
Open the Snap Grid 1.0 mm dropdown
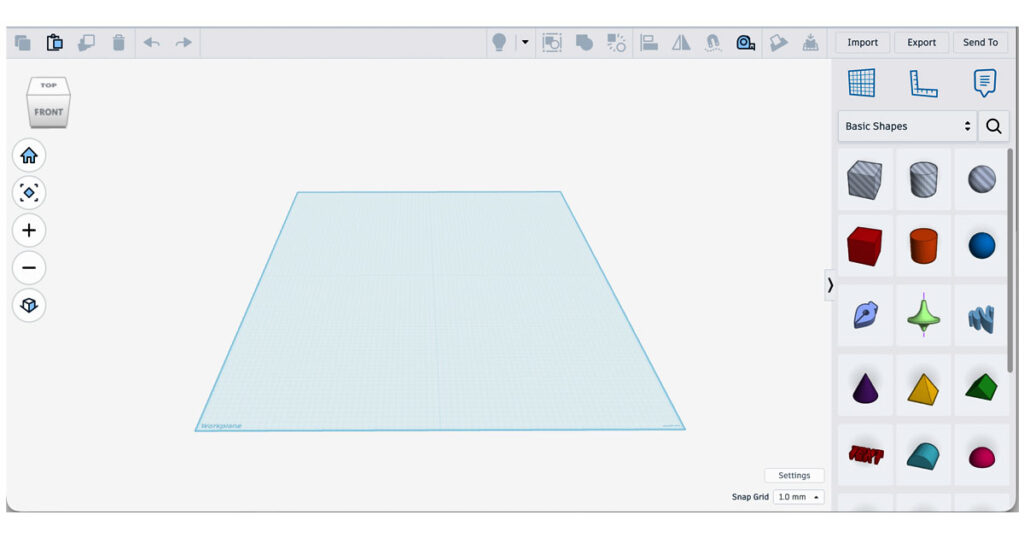[x=798, y=497]
